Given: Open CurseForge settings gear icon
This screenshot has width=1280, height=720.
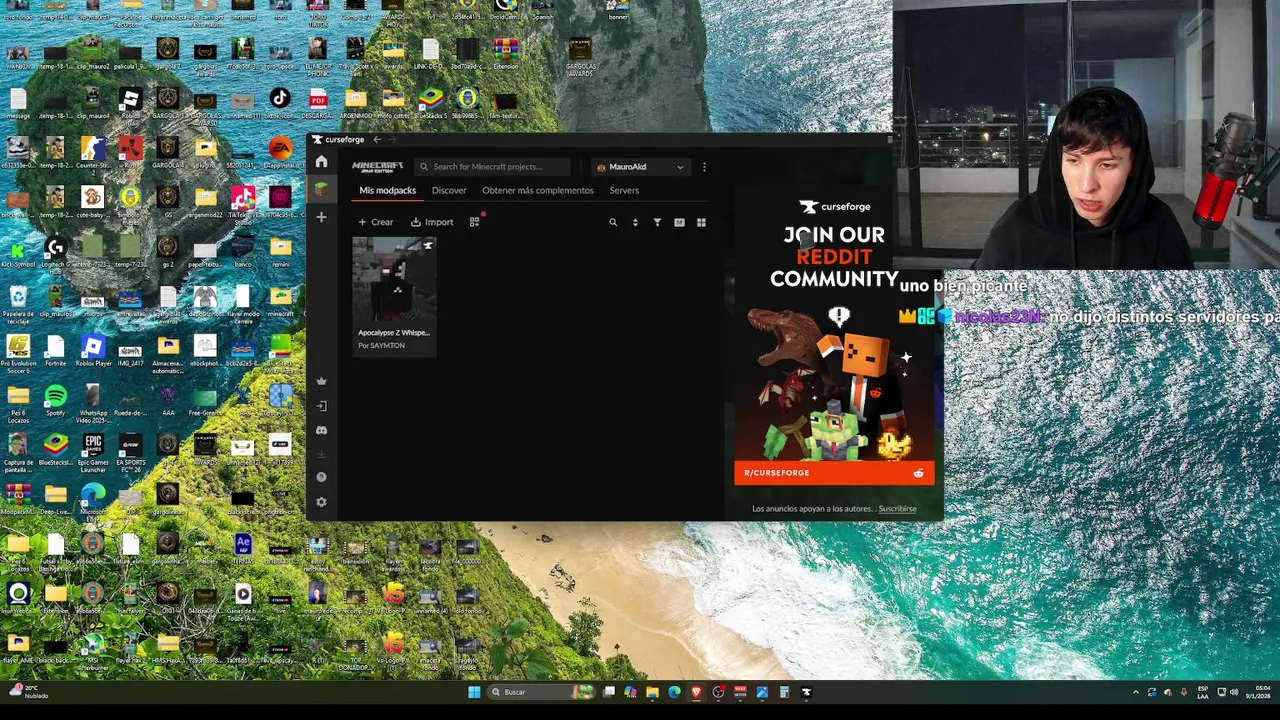Looking at the screenshot, I should (321, 502).
